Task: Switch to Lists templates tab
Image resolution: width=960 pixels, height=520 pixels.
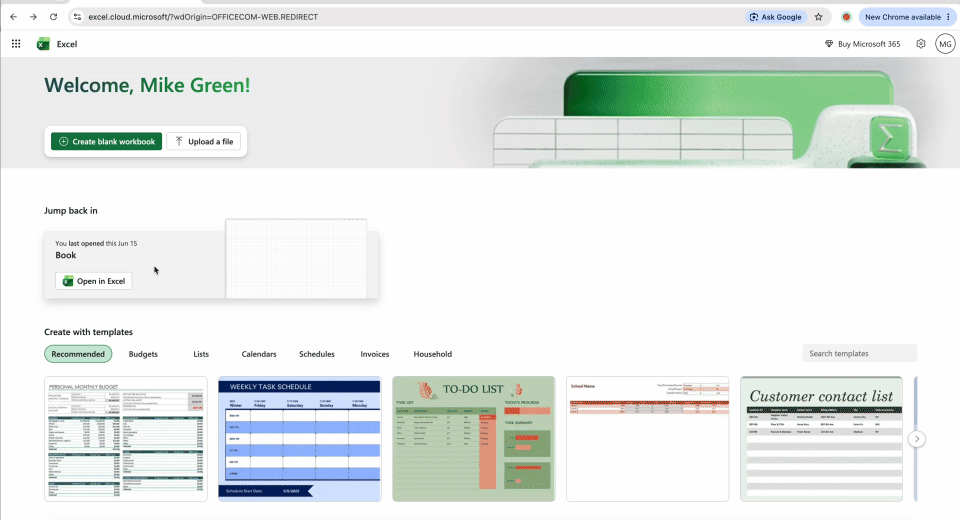Action: pos(201,354)
